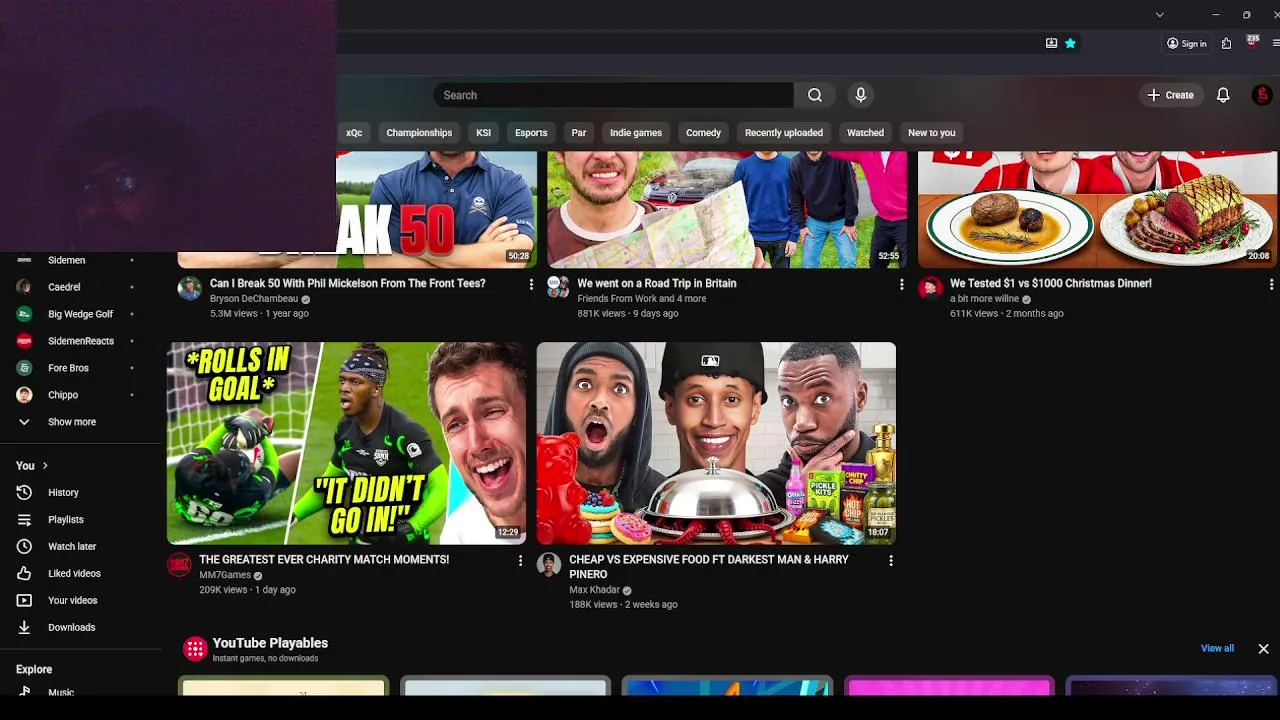The width and height of the screenshot is (1280, 720).
Task: Click the install app icon in address bar
Action: pyautogui.click(x=1051, y=43)
